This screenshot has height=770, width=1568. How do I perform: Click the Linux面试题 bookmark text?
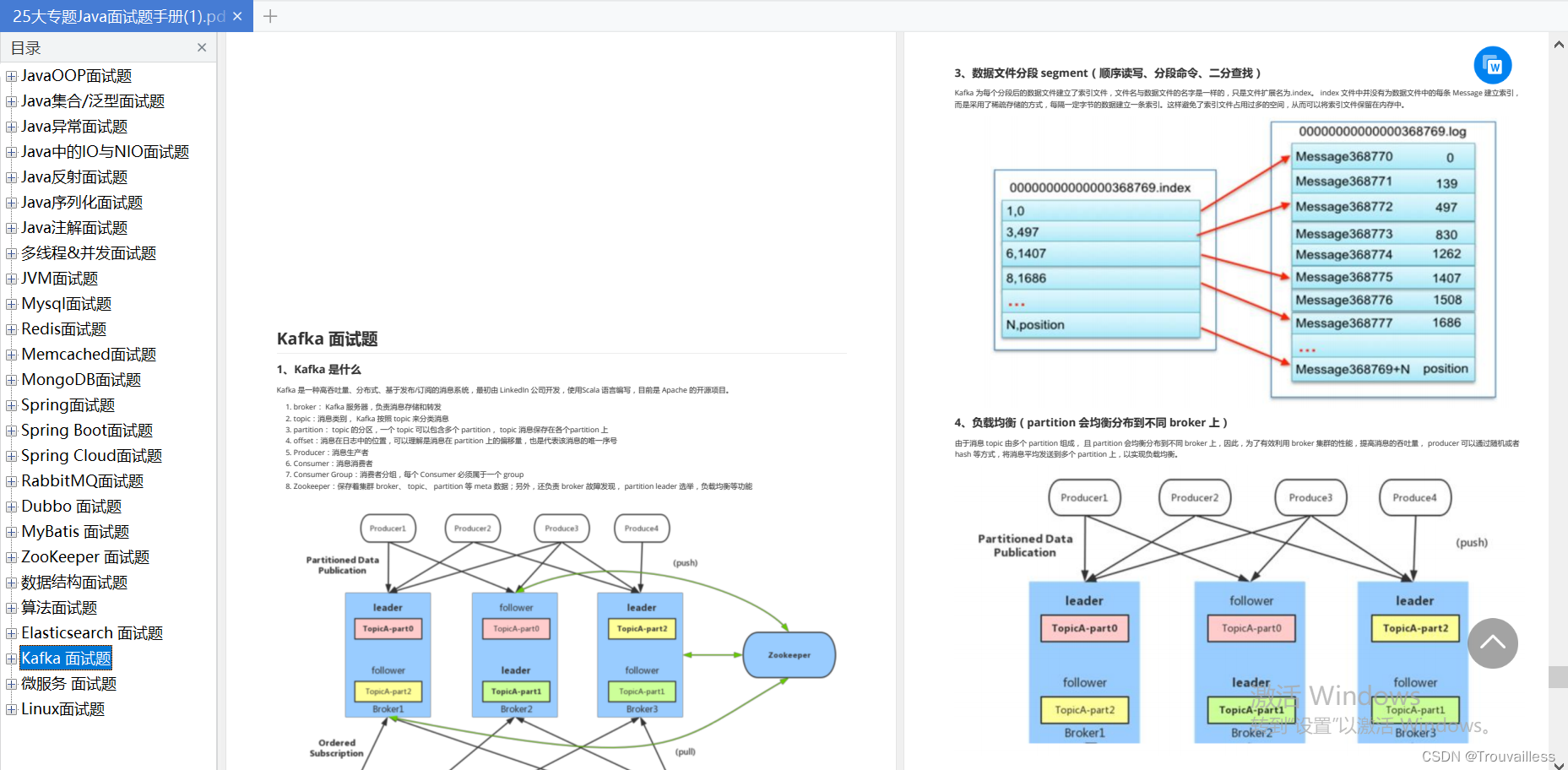click(x=63, y=709)
